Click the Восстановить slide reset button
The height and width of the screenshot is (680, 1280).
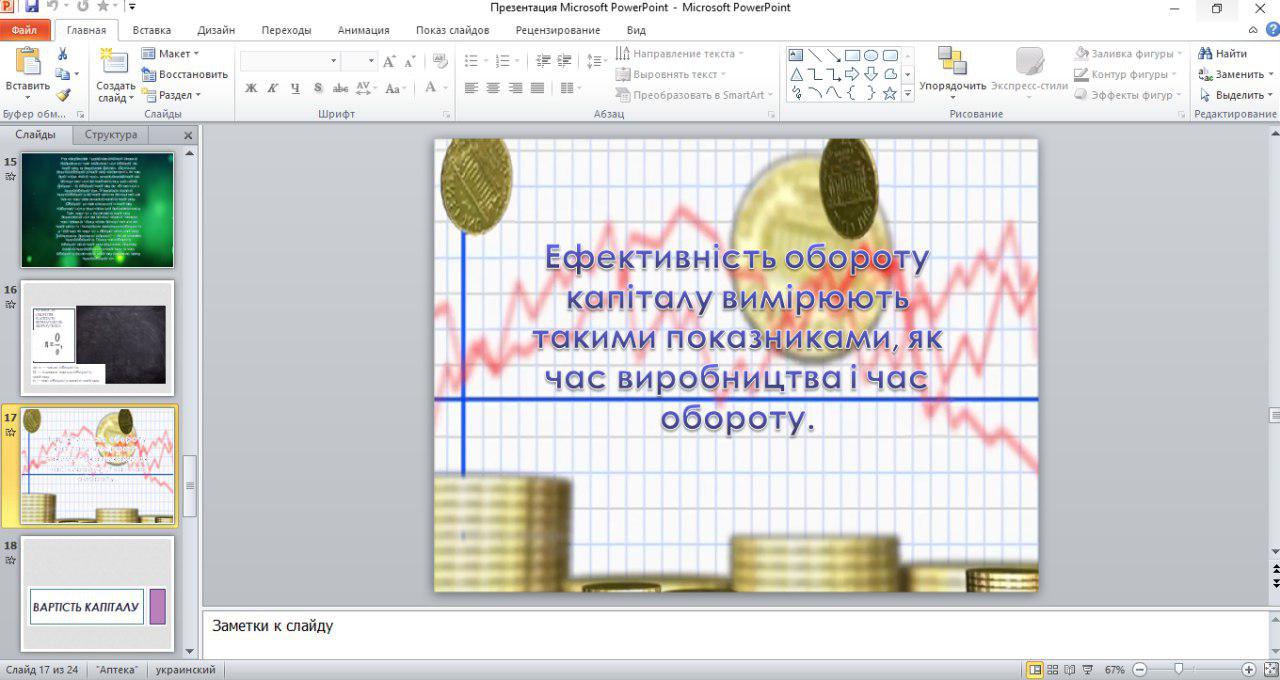click(185, 74)
